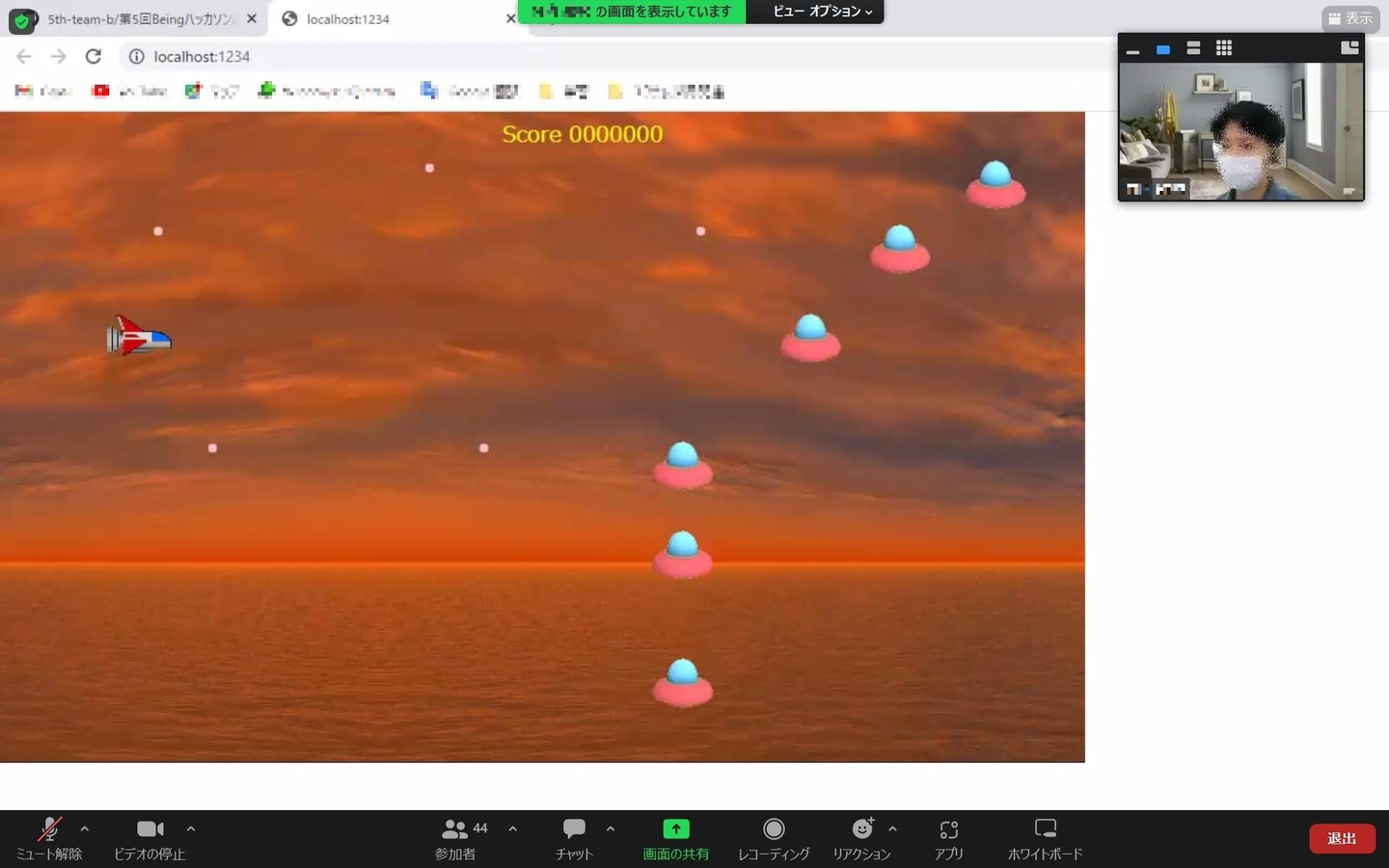Expand video settings arrow beside camera
The width and height of the screenshot is (1389, 868).
[191, 828]
